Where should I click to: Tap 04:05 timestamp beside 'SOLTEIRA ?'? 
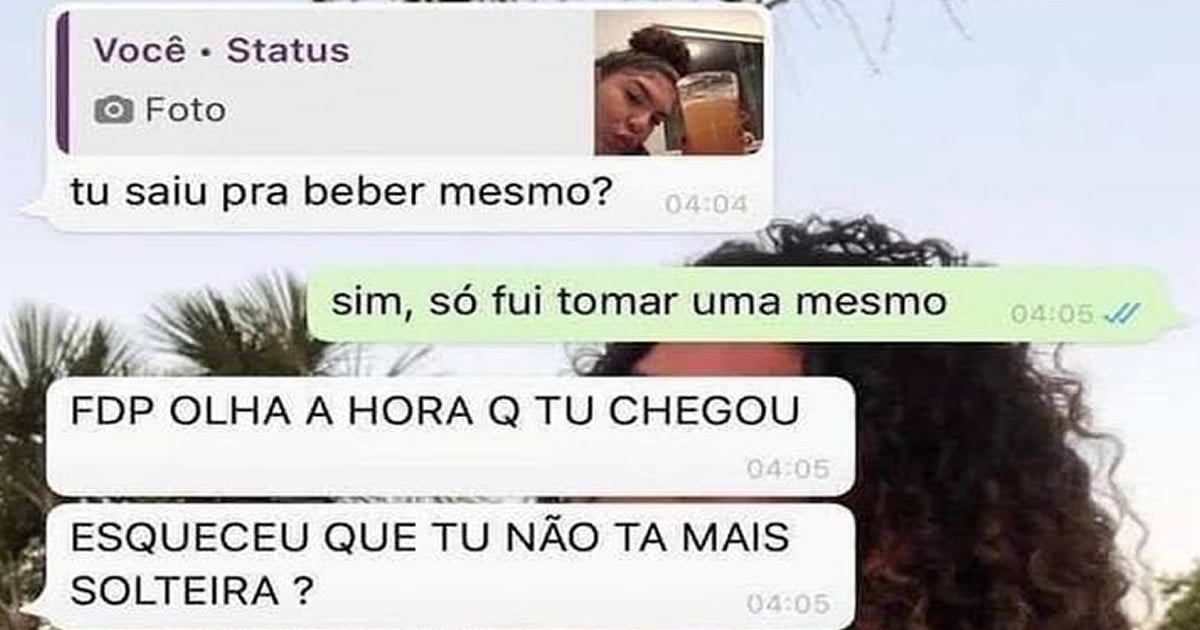point(788,604)
